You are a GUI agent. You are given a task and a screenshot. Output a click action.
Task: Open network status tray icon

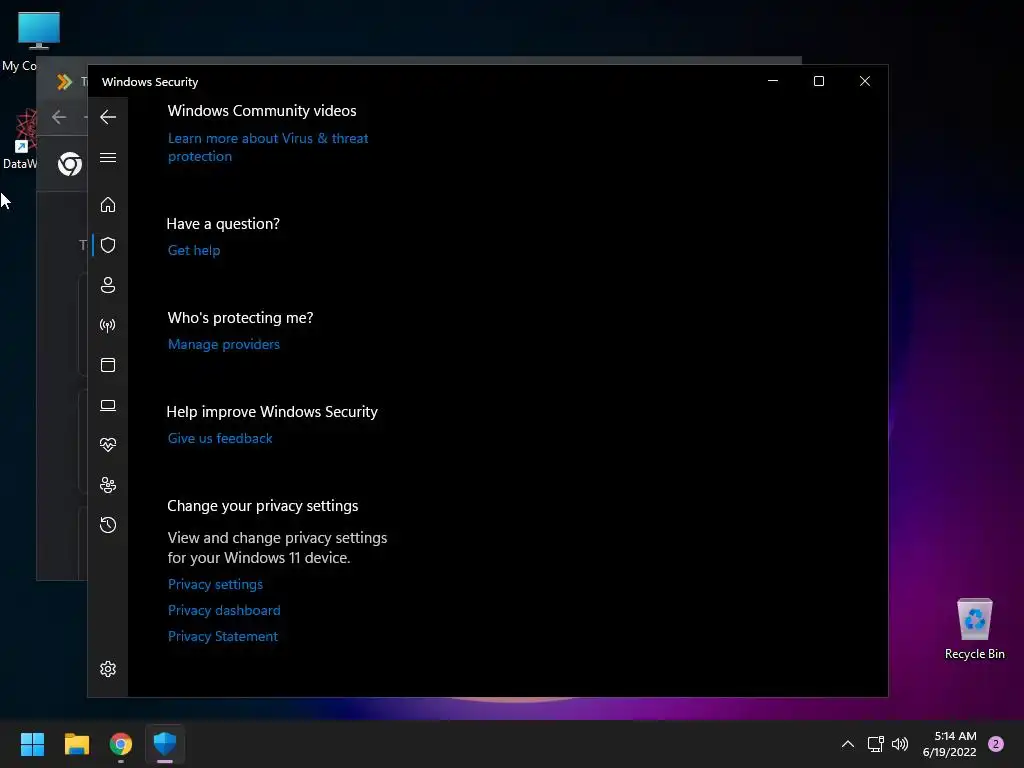[875, 744]
